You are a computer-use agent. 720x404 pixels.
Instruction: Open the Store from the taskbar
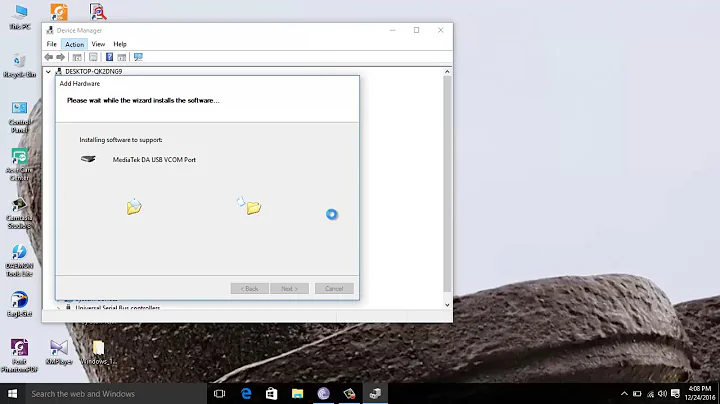pyautogui.click(x=272, y=393)
